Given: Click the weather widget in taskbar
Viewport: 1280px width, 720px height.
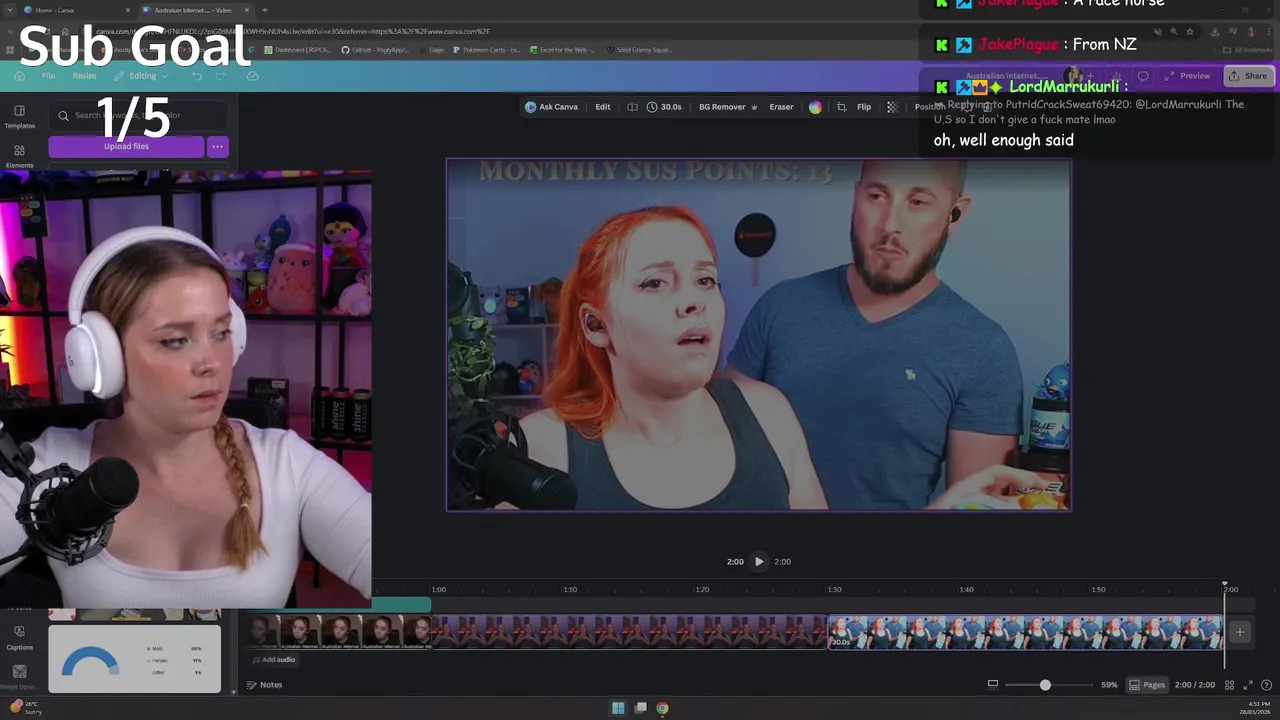Looking at the screenshot, I should (25, 707).
